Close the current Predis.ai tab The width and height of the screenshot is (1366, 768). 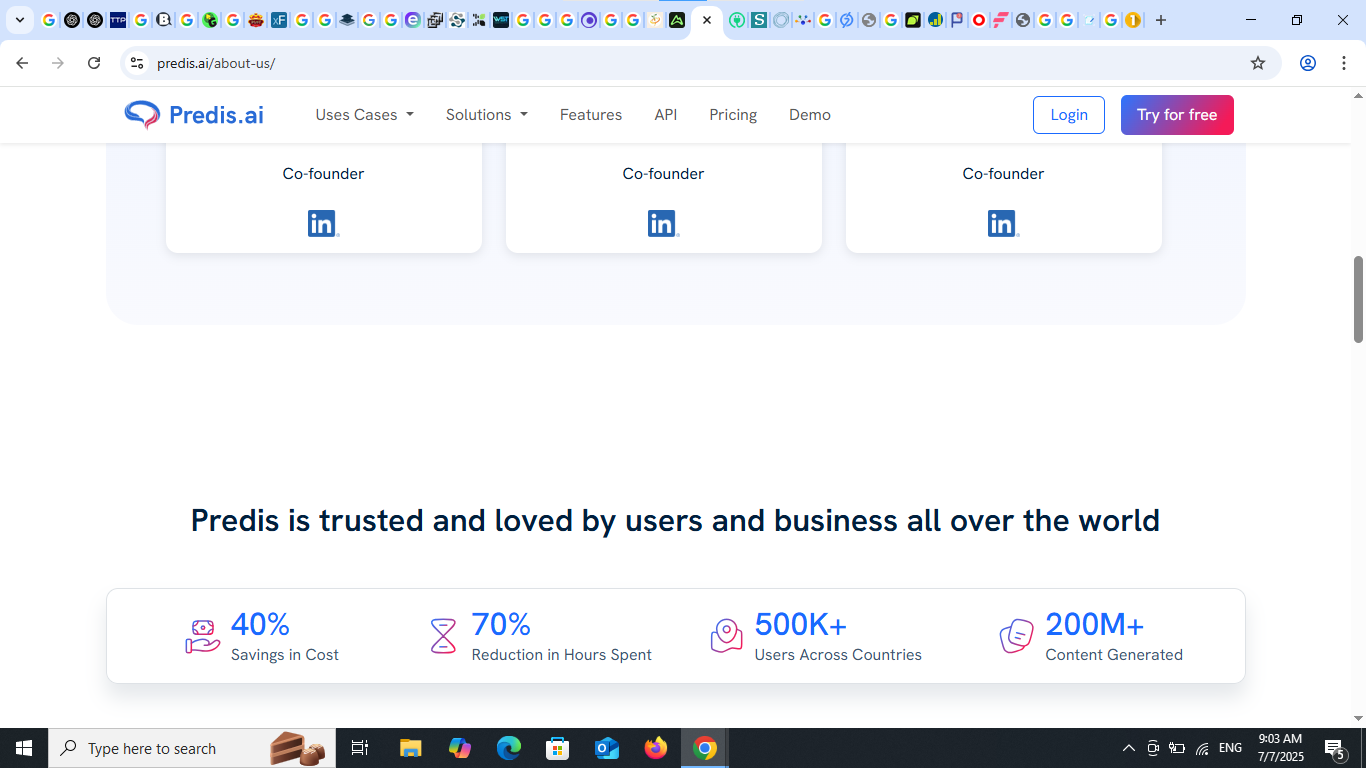tap(707, 20)
